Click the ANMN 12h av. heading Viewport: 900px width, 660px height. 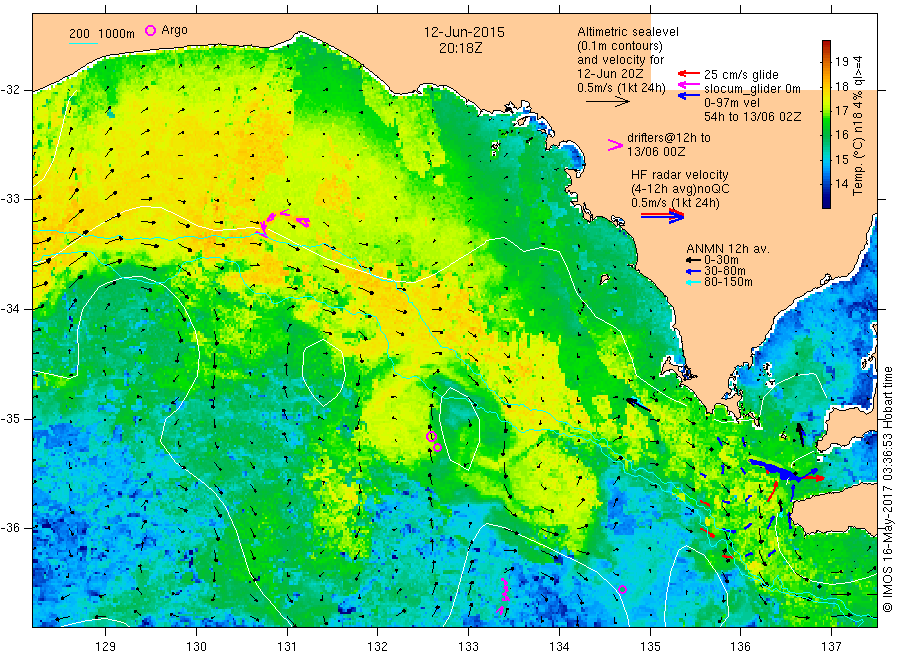coord(728,249)
